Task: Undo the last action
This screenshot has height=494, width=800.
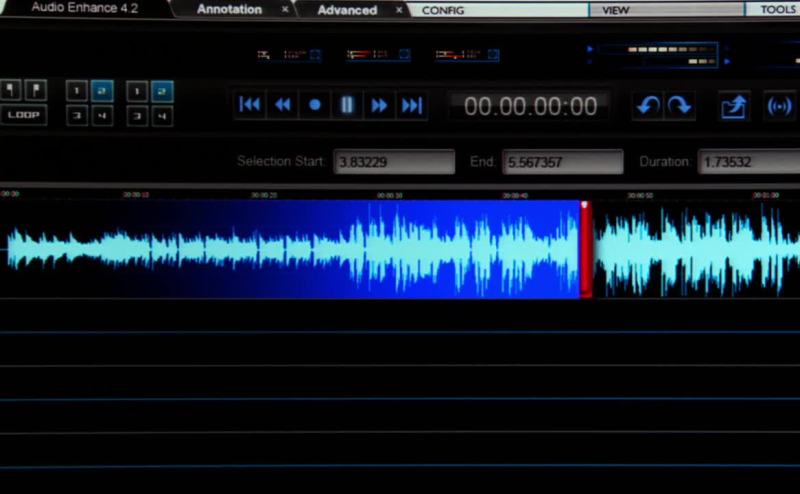Action: coord(647,105)
